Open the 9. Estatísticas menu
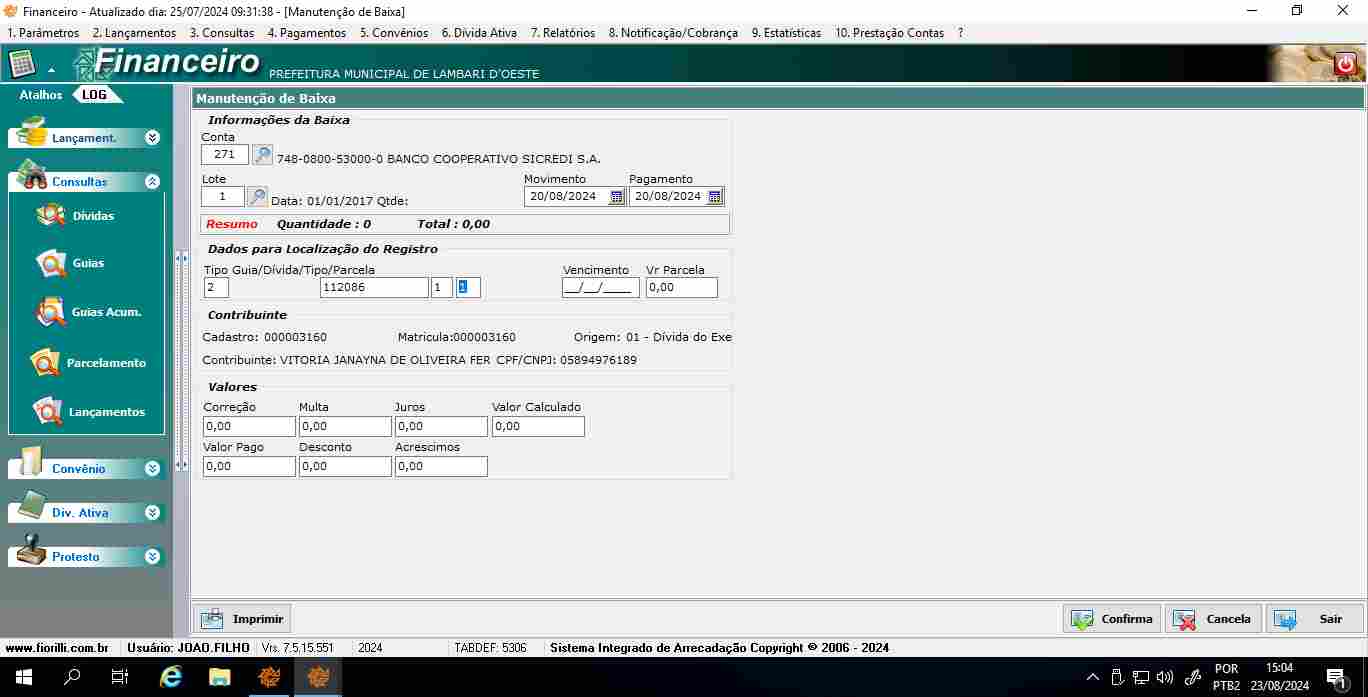 click(x=786, y=33)
